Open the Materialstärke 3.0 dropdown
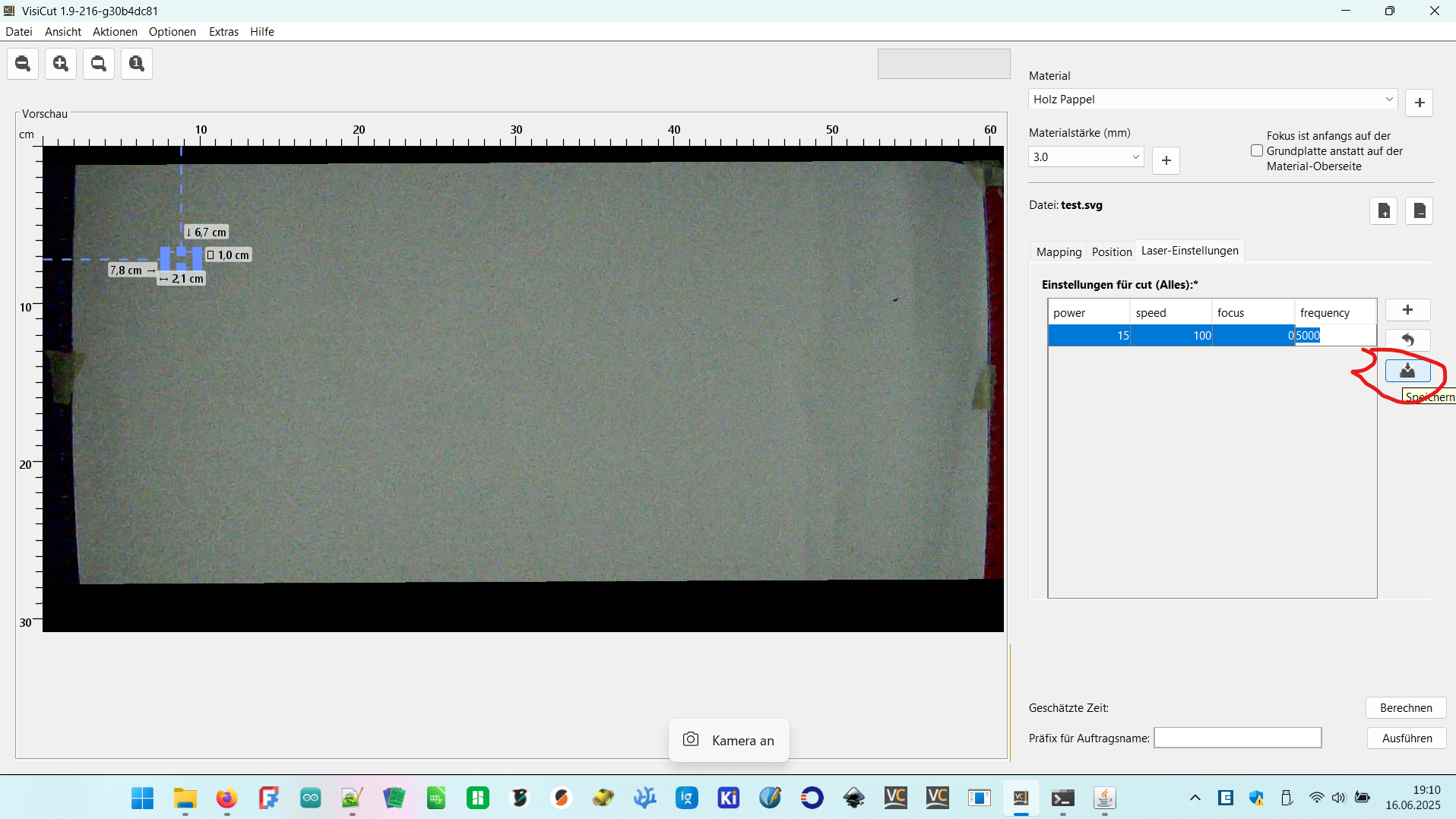Screen dimensions: 1456x819 (x=1086, y=157)
